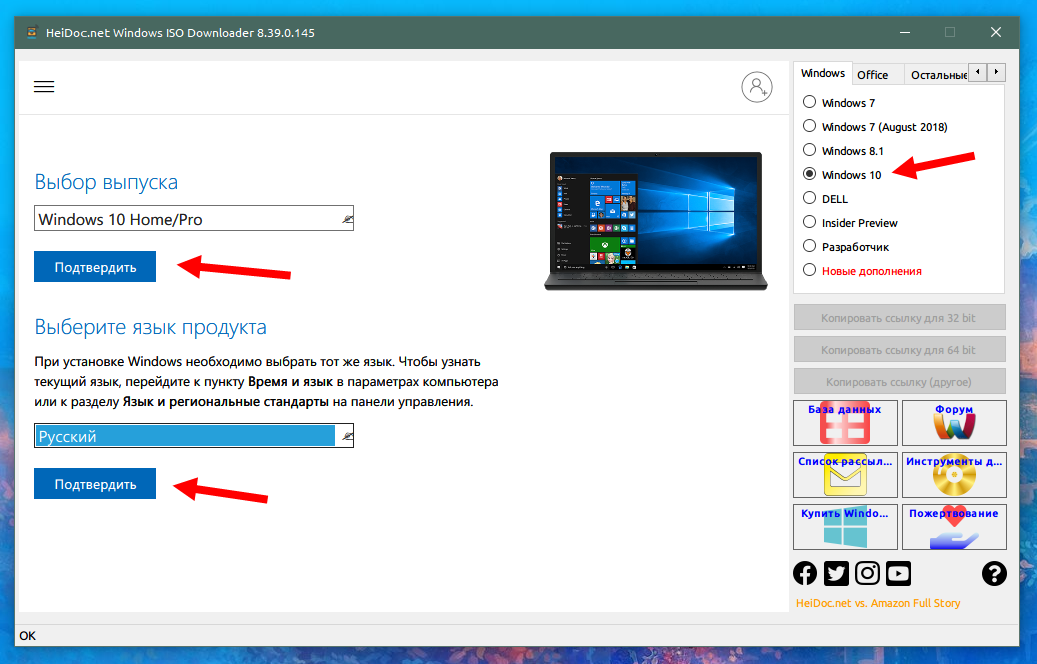Open the HeiDoc Twitter icon
This screenshot has width=1037, height=664.
coord(836,573)
